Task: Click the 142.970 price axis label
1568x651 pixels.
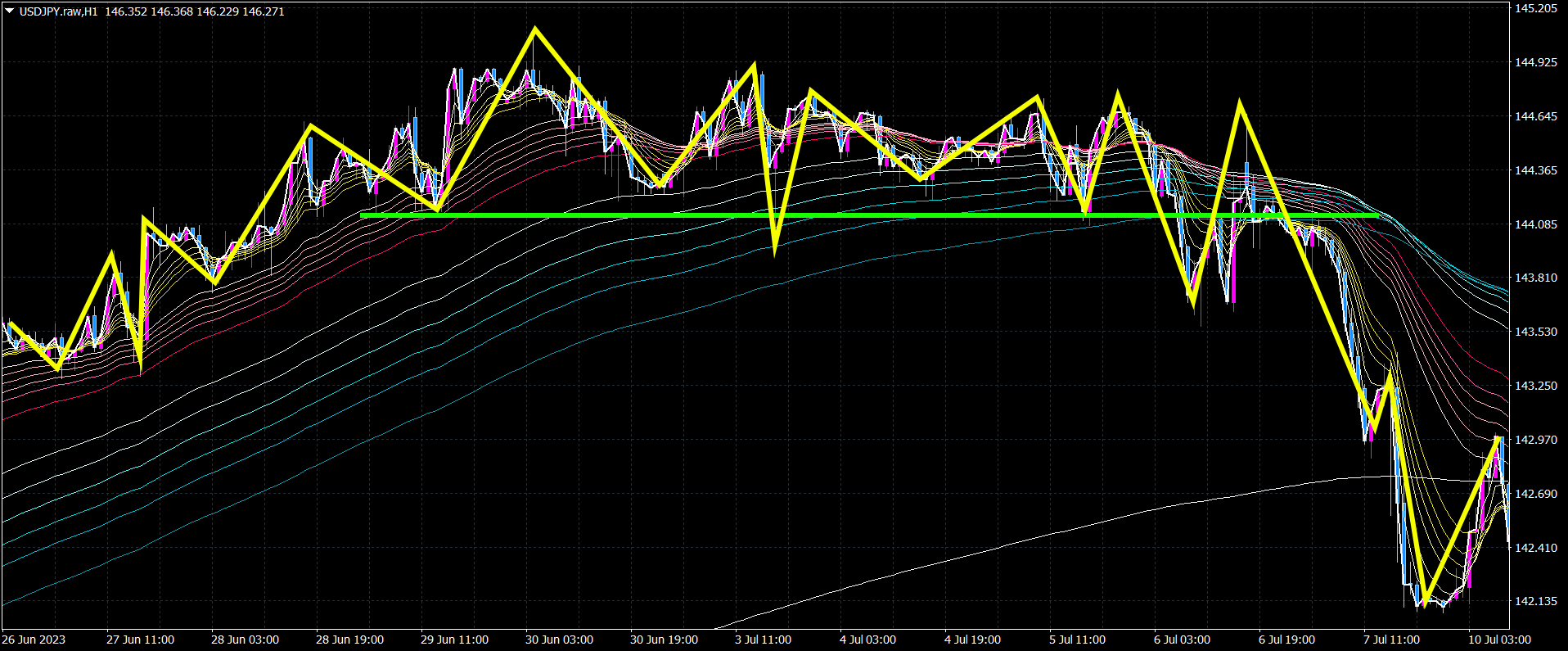Action: click(x=1534, y=440)
